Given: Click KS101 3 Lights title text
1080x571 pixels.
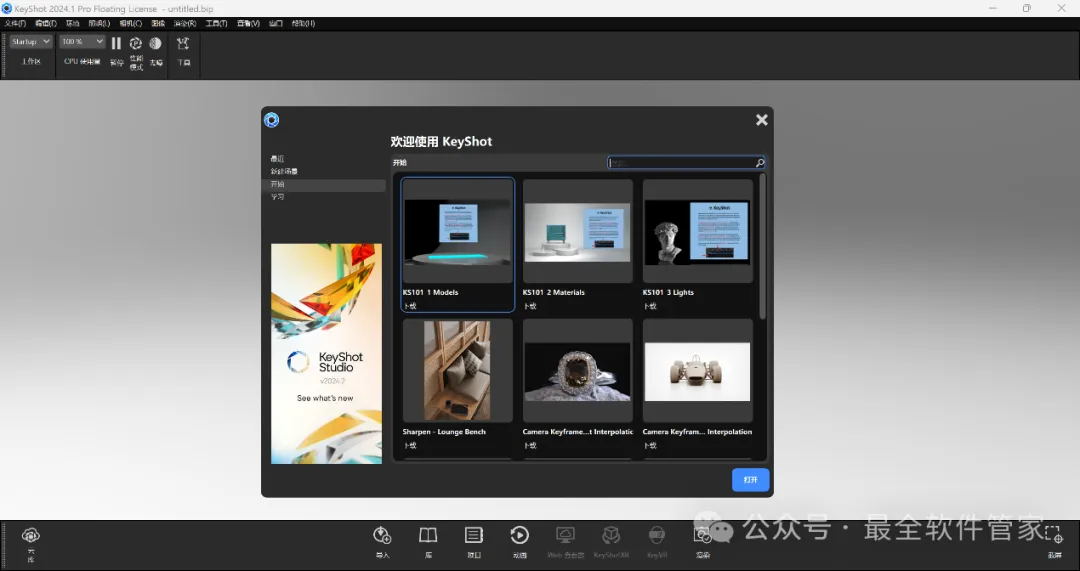Looking at the screenshot, I should point(668,293).
